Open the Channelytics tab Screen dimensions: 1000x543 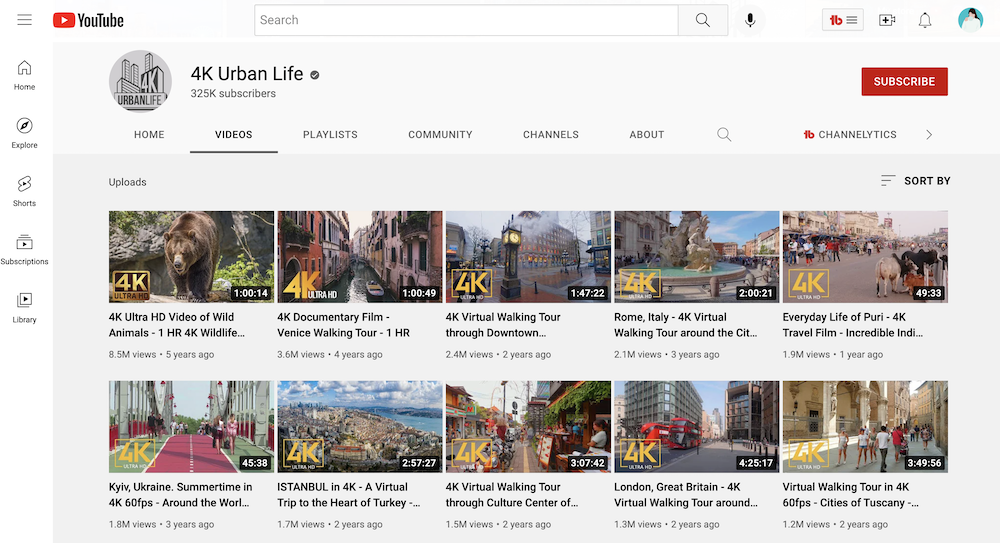850,135
